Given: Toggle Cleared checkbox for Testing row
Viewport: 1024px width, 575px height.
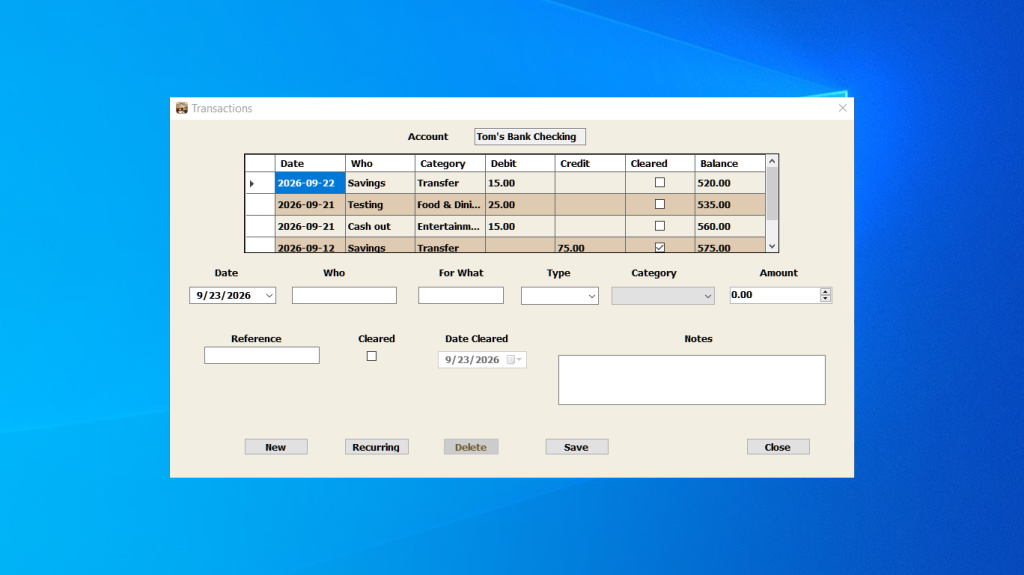Looking at the screenshot, I should point(660,204).
